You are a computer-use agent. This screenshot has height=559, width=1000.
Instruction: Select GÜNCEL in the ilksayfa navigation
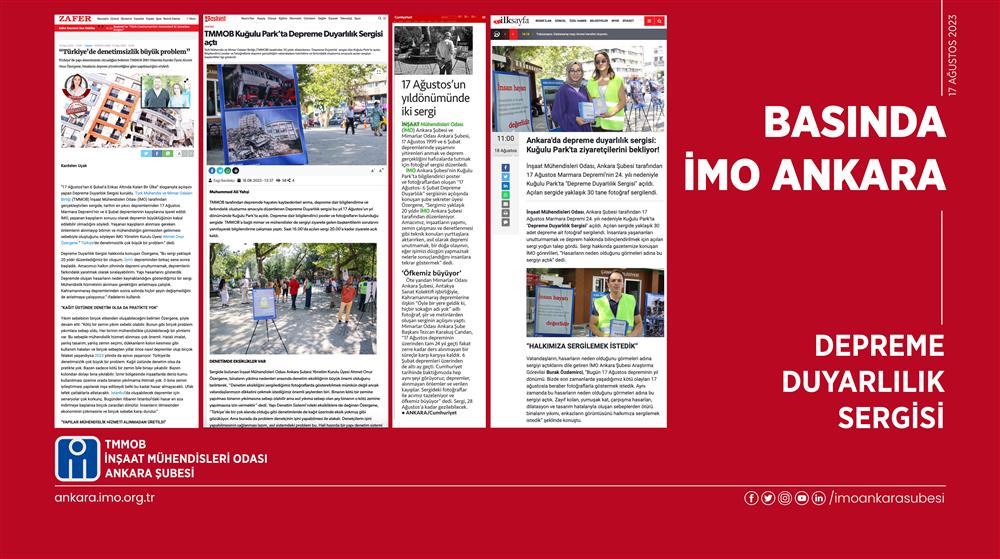pos(561,21)
